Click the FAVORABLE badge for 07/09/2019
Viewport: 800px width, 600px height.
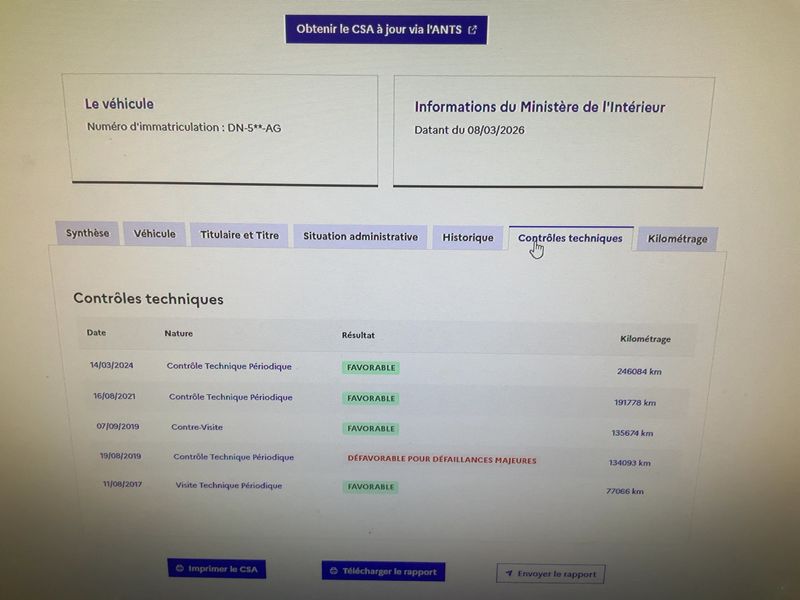(x=371, y=429)
